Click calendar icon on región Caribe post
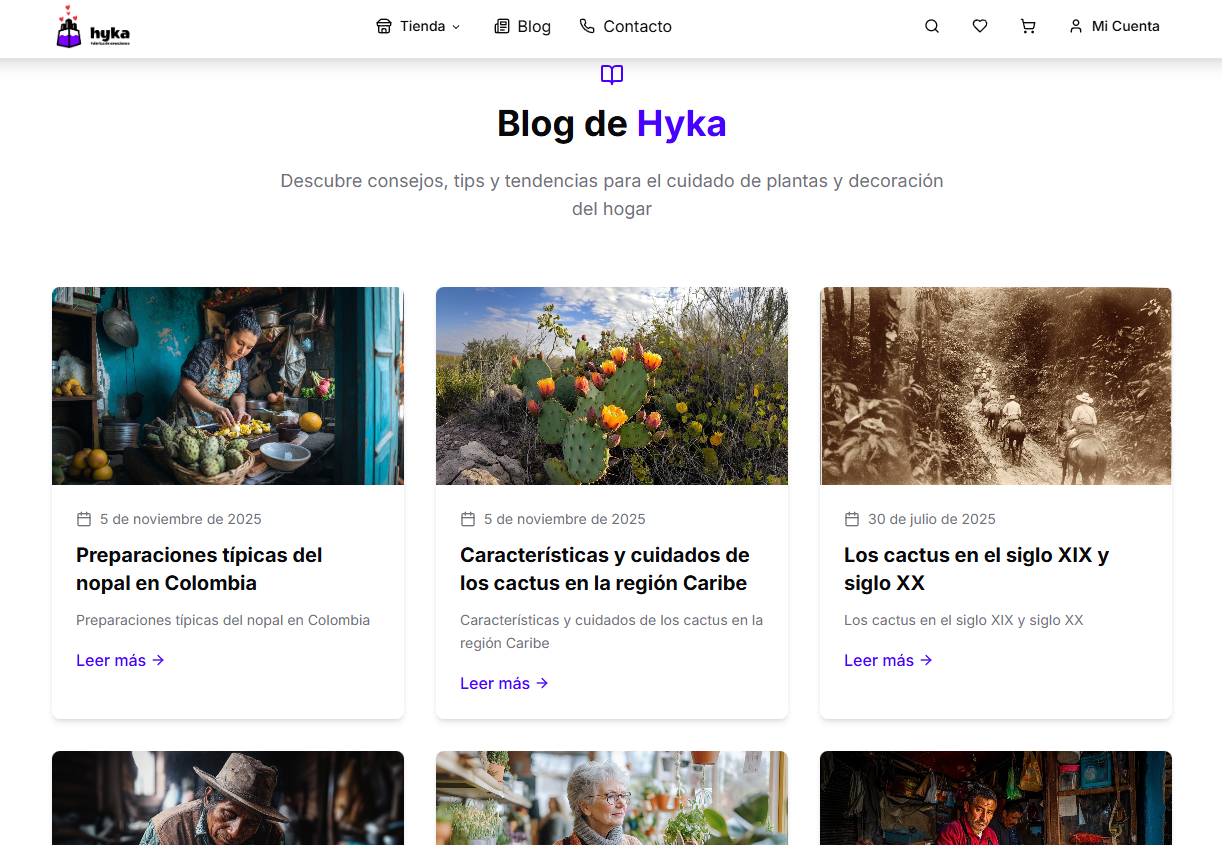 [468, 519]
